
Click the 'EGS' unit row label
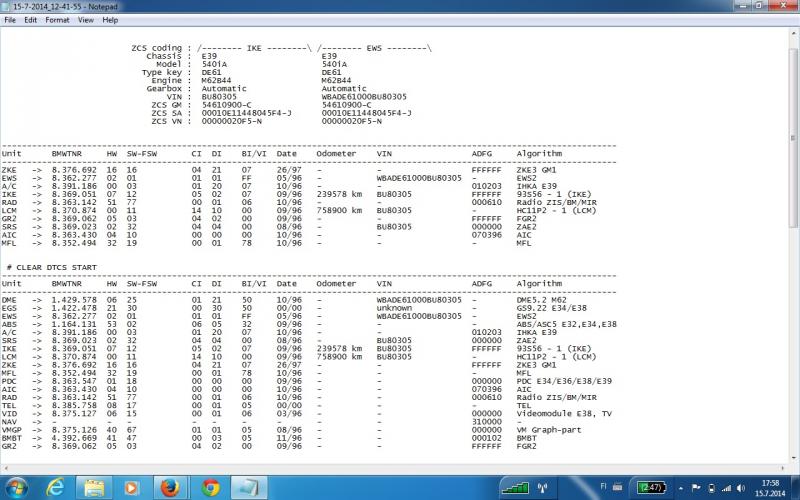click(x=9, y=308)
